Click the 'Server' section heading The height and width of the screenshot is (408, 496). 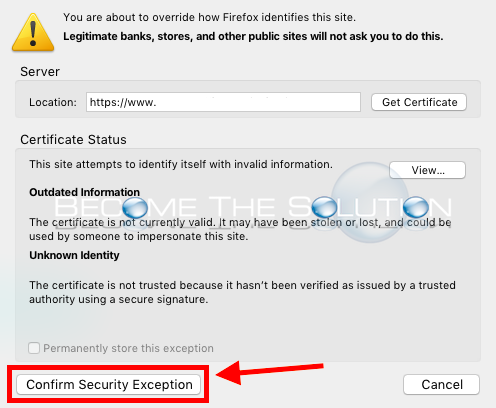pos(40,72)
